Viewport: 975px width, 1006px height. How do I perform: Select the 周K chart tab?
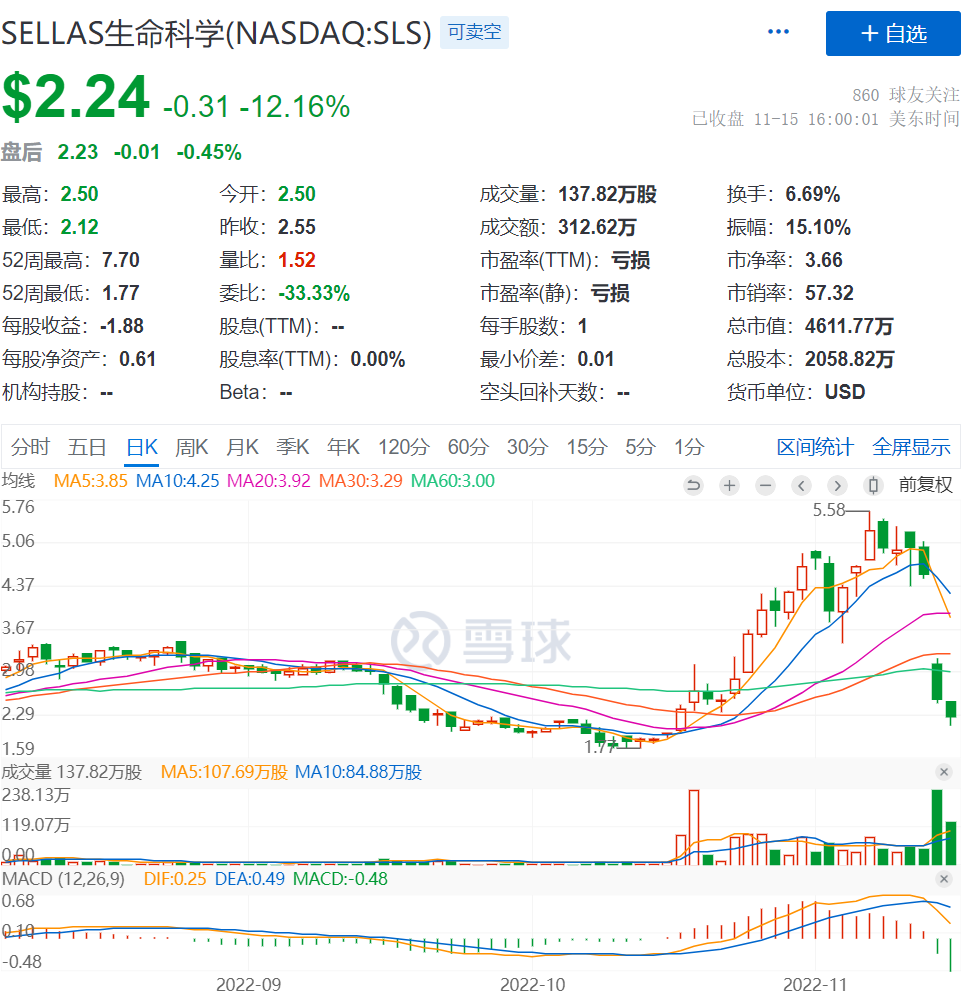click(x=192, y=447)
